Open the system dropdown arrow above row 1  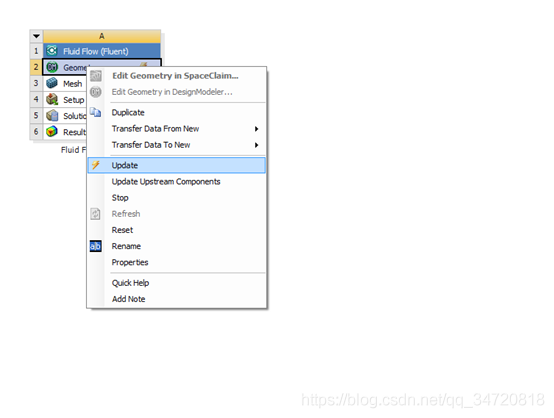(x=36, y=36)
